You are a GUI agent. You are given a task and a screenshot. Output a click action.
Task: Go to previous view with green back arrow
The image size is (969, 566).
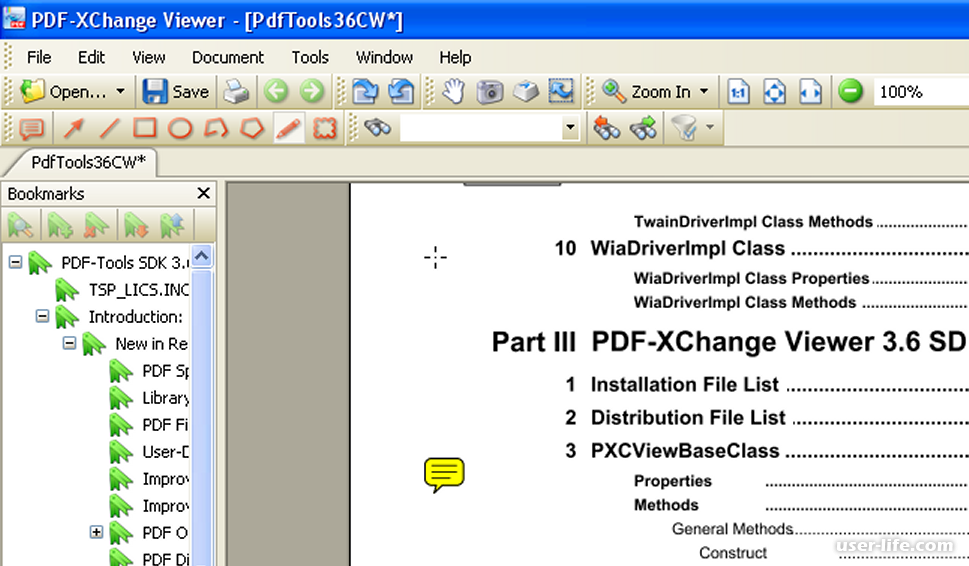click(x=276, y=92)
